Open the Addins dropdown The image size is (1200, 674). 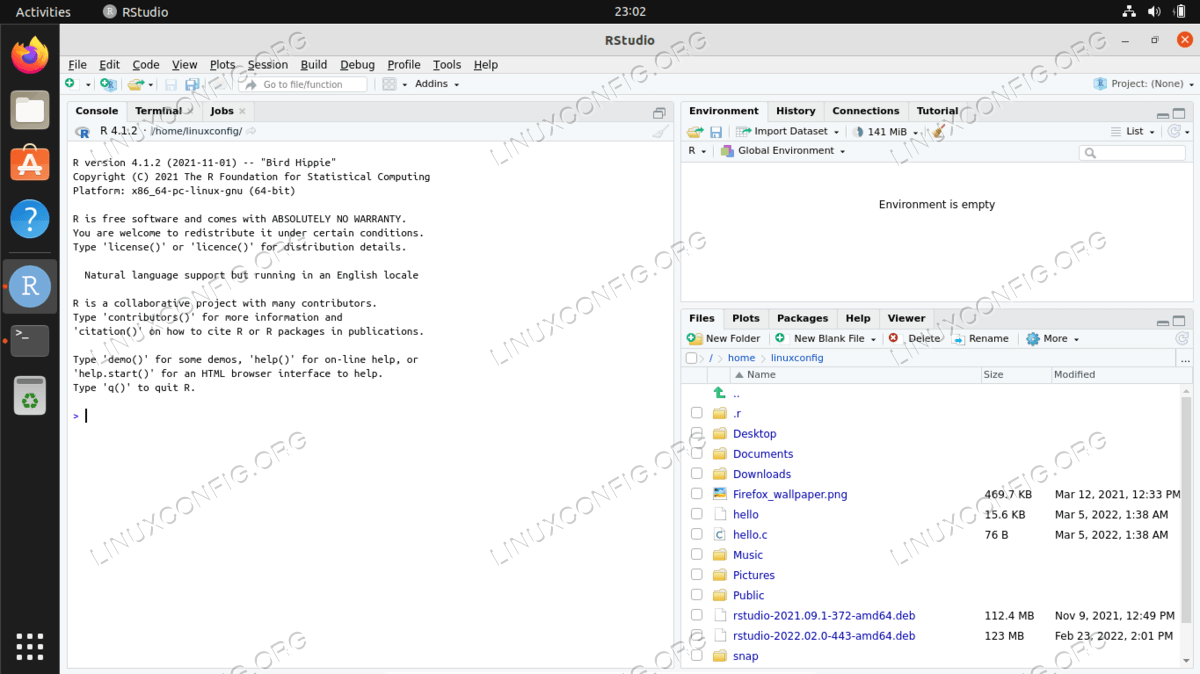point(437,84)
